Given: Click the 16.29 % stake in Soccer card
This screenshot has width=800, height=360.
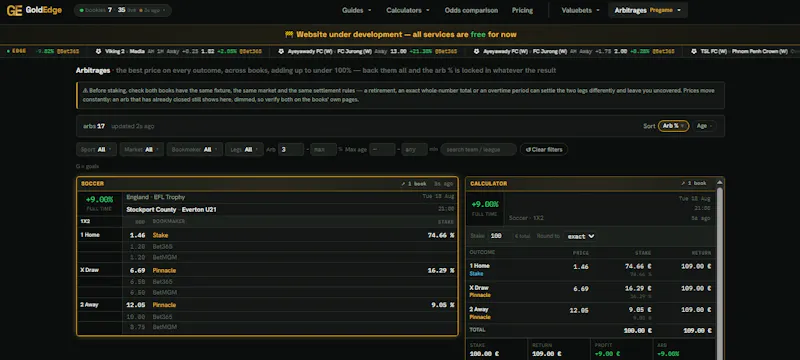Looking at the screenshot, I should pos(441,270).
